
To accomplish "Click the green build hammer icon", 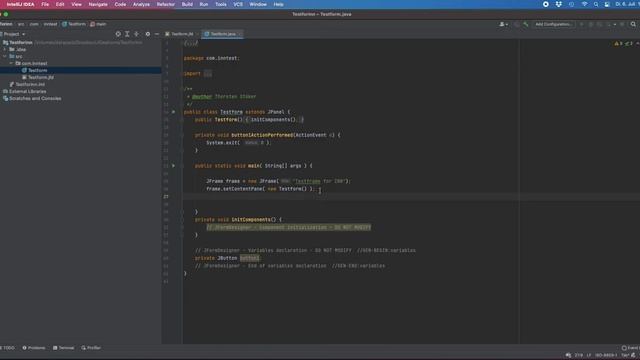I will pyautogui.click(x=526, y=24).
